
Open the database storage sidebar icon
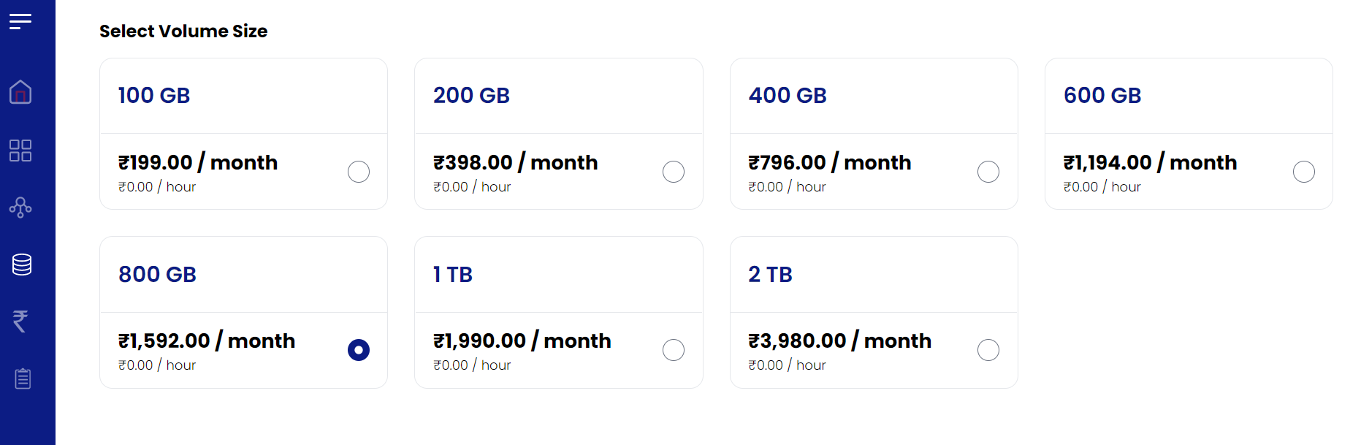click(21, 265)
